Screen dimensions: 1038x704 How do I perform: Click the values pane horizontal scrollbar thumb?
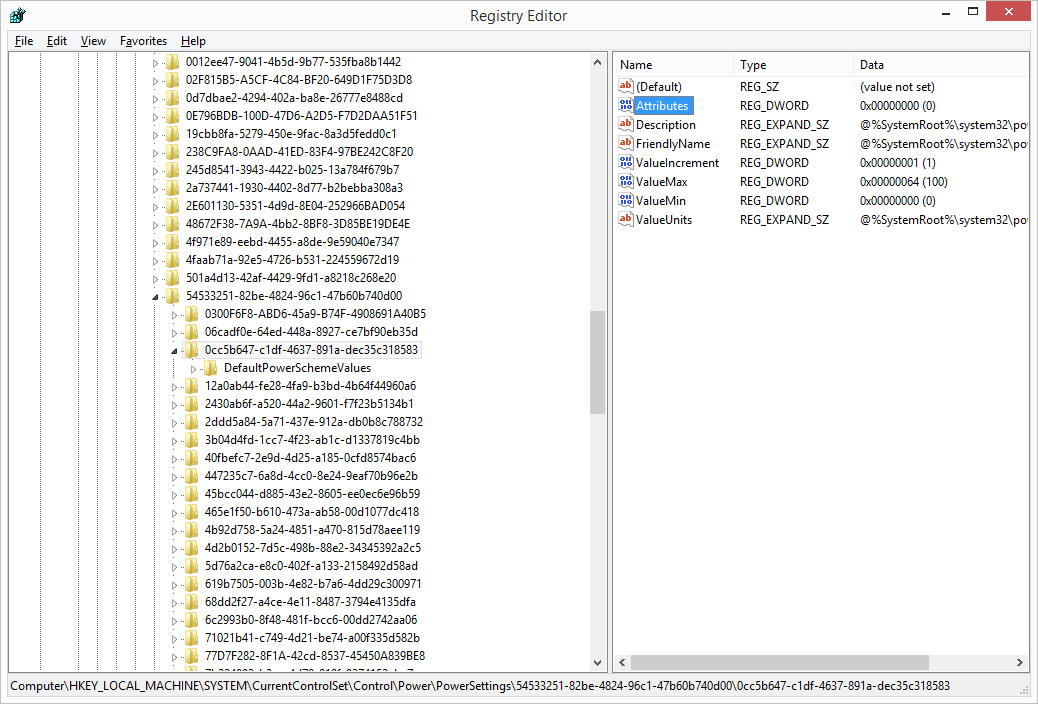coord(779,662)
